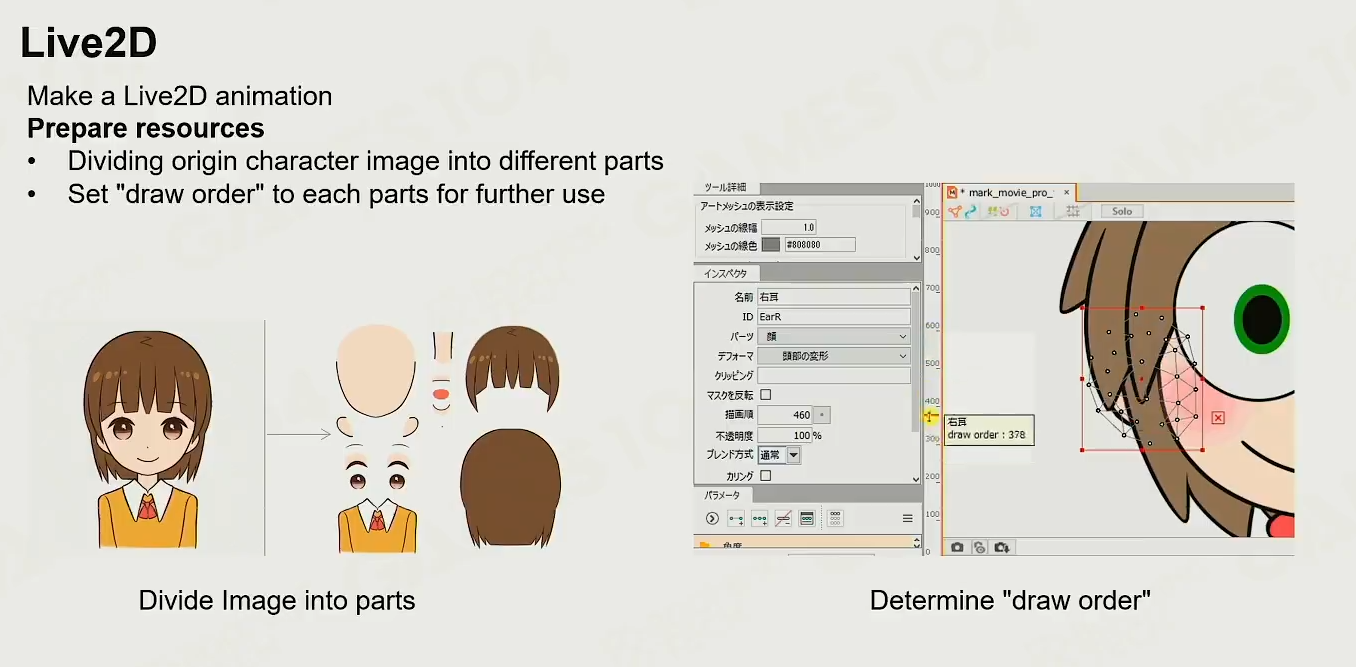Viewport: 1356px width, 667px height.
Task: Click the Make a Live2D animation text
Action: point(180,96)
